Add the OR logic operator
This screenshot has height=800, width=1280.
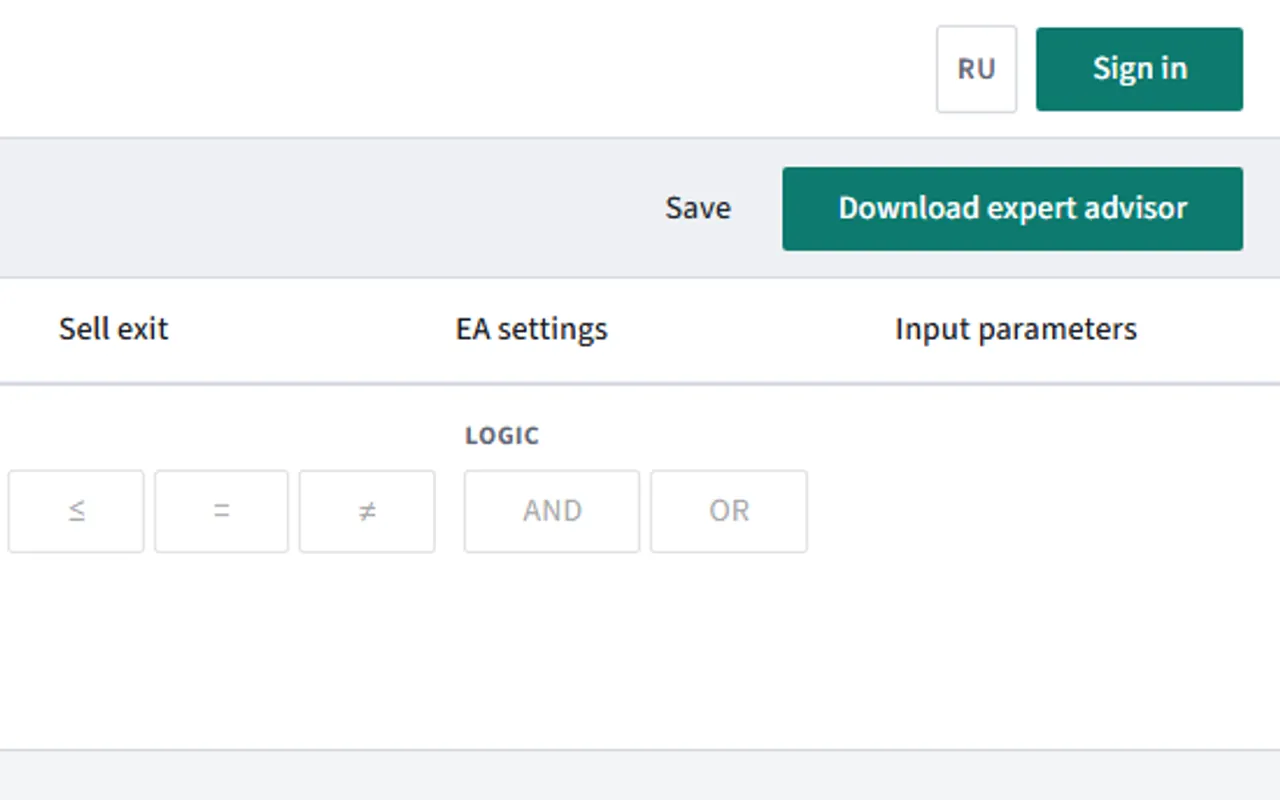coord(729,511)
